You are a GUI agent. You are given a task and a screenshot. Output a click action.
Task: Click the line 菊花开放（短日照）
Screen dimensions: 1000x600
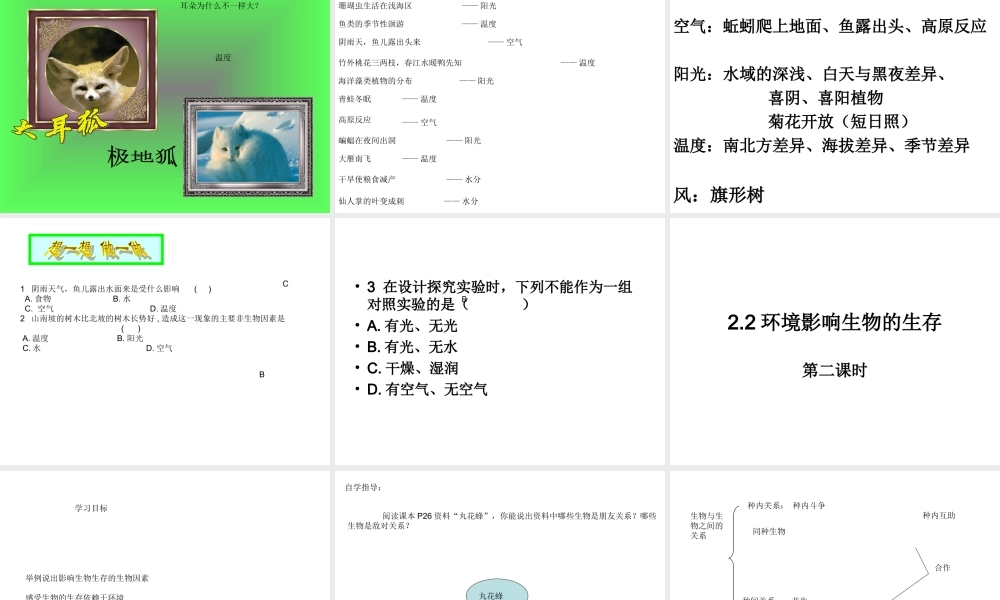coord(839,121)
